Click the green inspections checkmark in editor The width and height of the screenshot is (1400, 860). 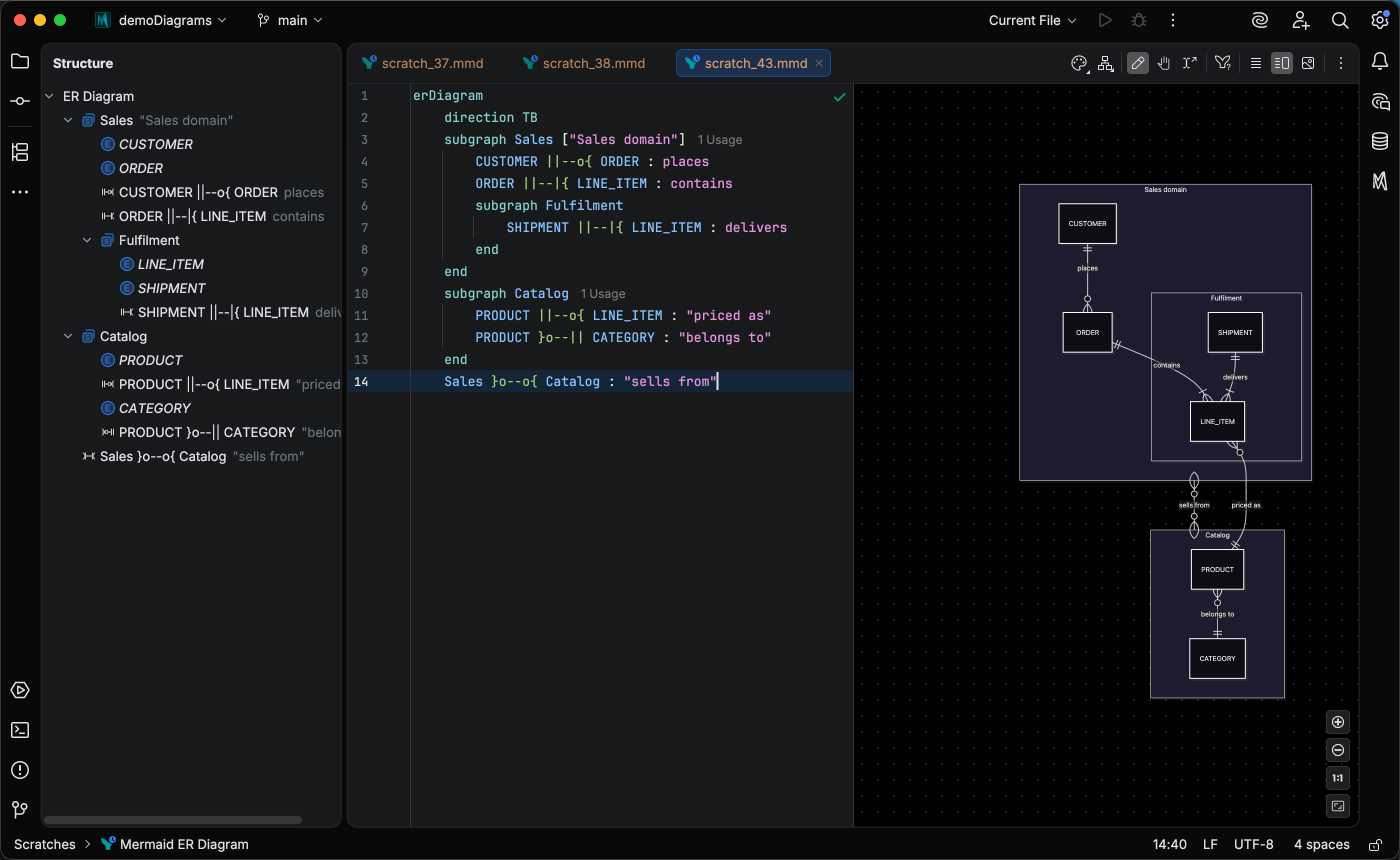(x=840, y=97)
